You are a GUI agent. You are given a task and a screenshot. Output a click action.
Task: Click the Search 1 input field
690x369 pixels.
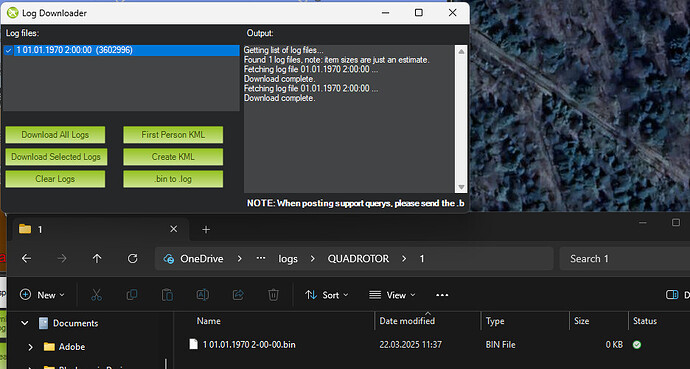tap(625, 259)
